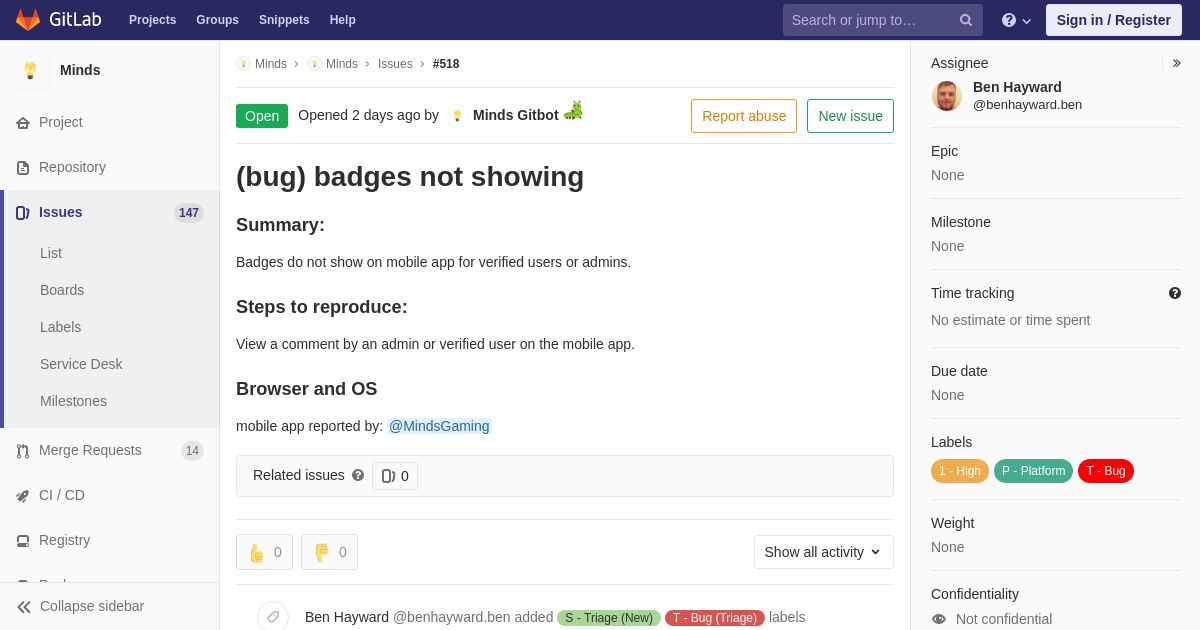Image resolution: width=1200 pixels, height=630 pixels.
Task: Click the Project house icon in sidebar
Action: 23,123
